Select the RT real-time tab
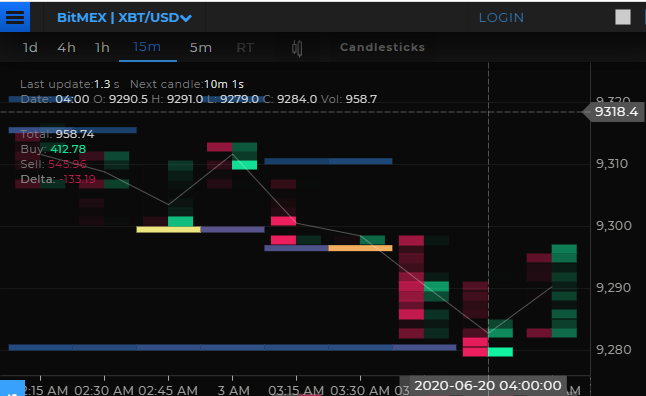 click(245, 48)
